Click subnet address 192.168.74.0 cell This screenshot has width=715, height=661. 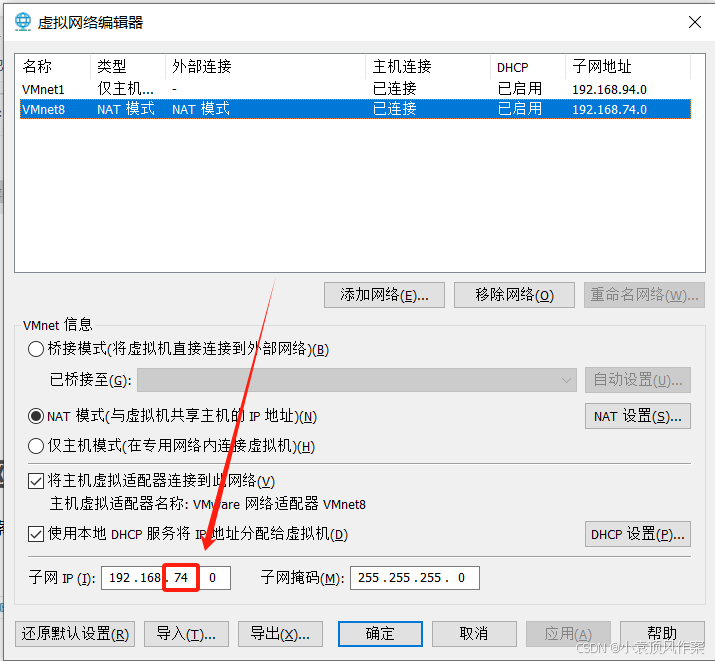609,109
